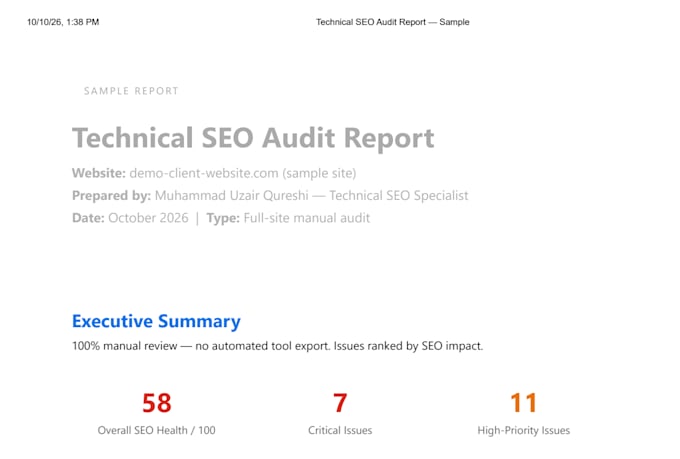Screen dimensions: 680x459
Task: Click the 'Critical Issues' label
Action: pyautogui.click(x=340, y=430)
